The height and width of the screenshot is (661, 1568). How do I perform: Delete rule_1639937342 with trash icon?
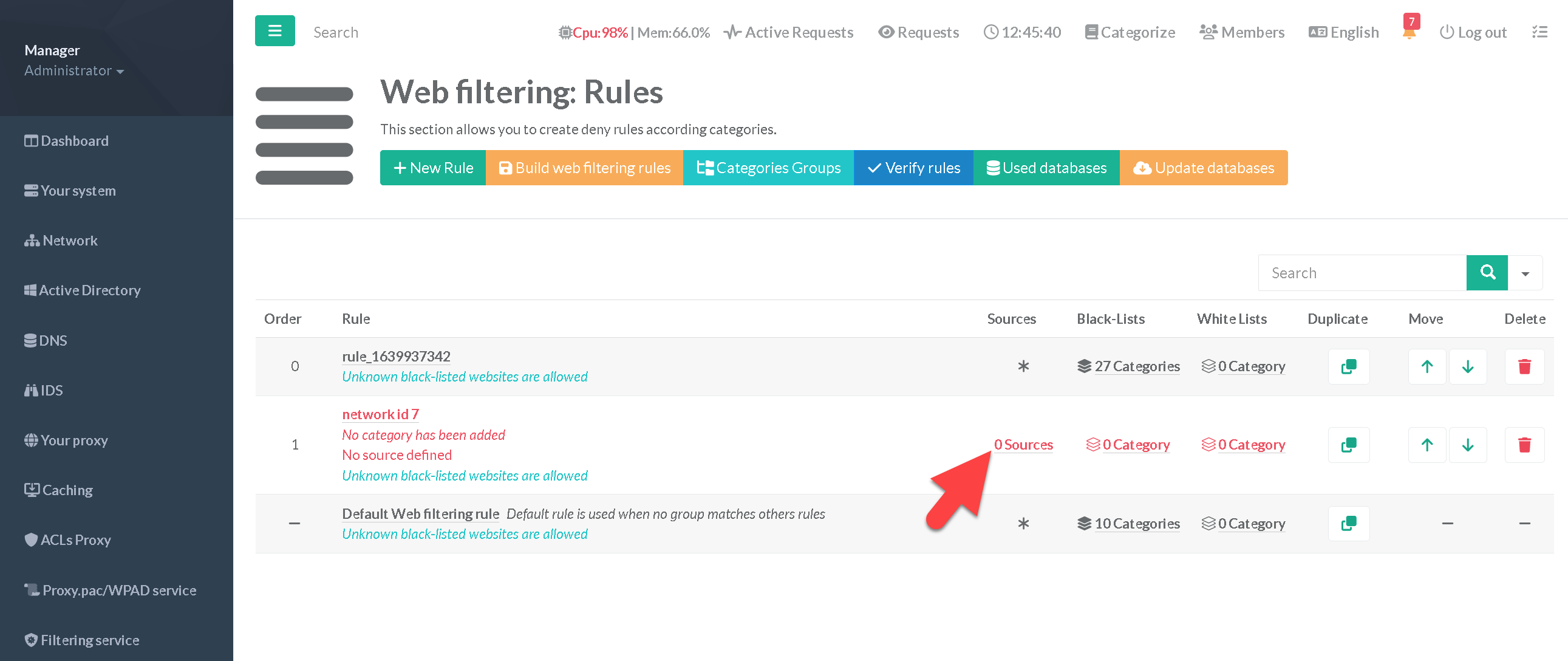coord(1524,367)
